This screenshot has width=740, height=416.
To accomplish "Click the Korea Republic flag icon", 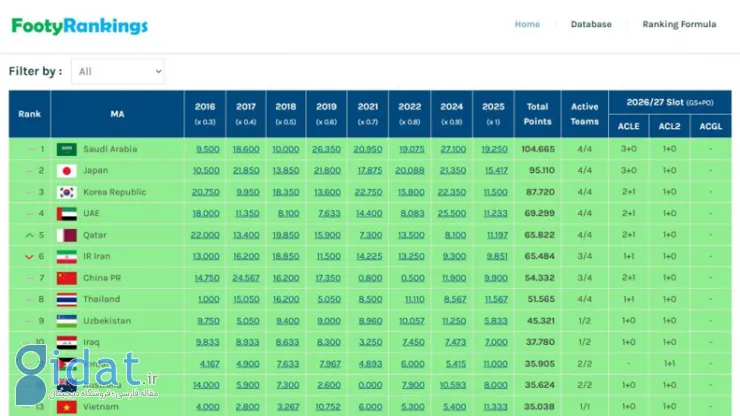I will [x=67, y=192].
